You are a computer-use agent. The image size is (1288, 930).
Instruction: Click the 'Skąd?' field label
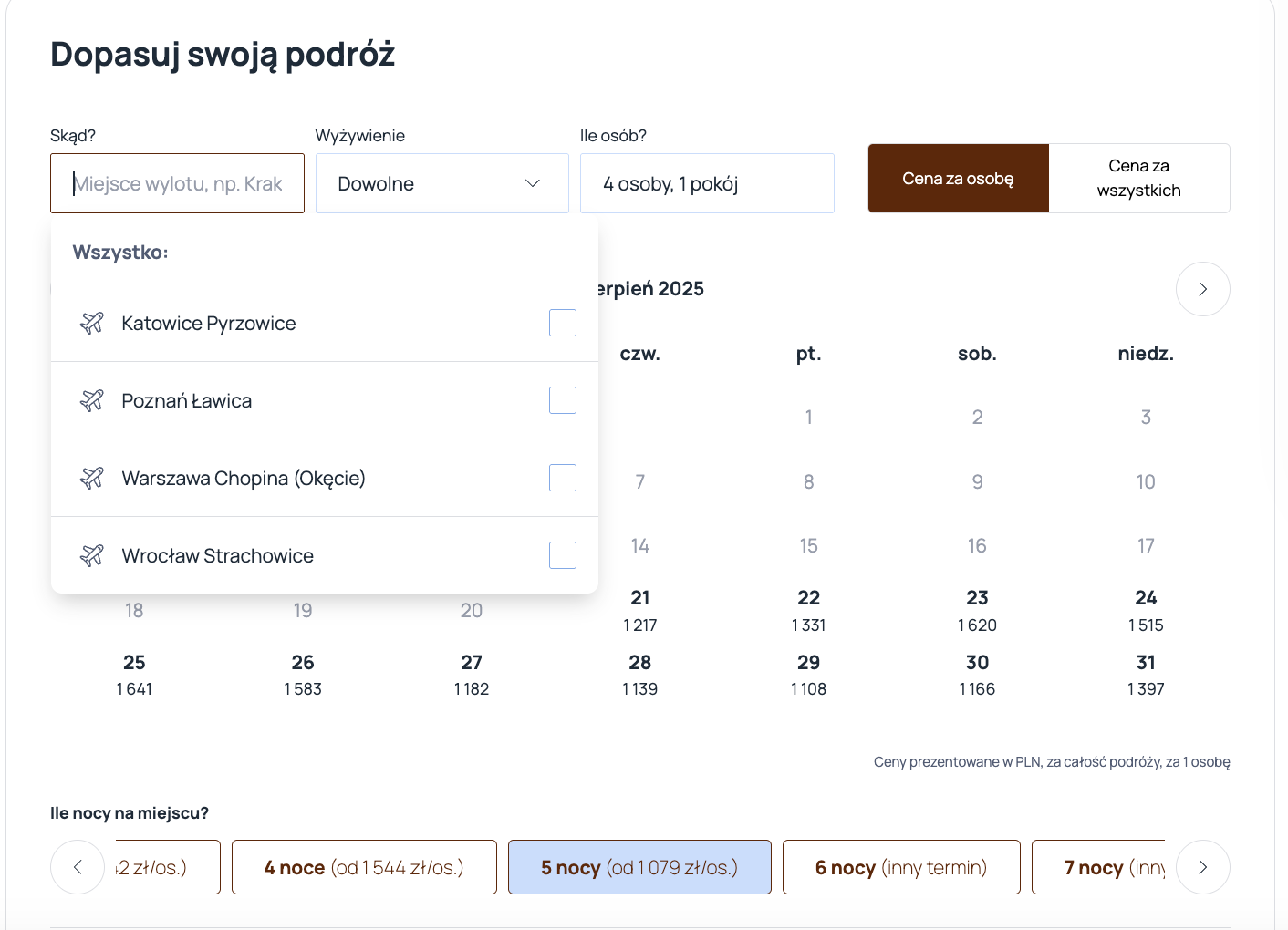pos(73,136)
